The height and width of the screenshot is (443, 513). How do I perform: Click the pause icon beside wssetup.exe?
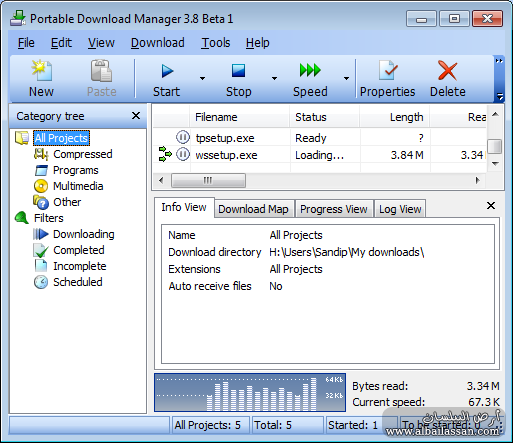(183, 154)
